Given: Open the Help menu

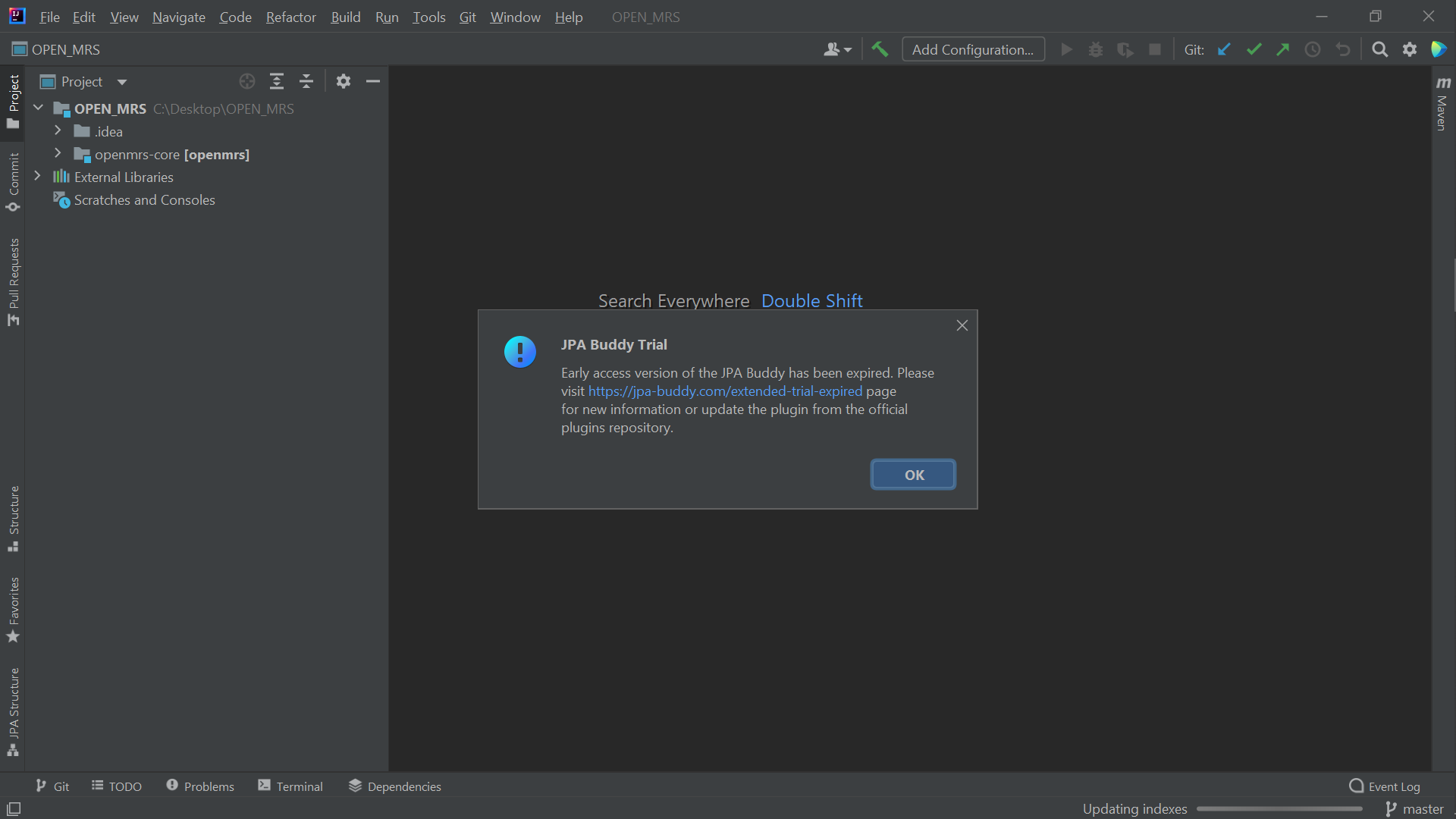Looking at the screenshot, I should [569, 17].
